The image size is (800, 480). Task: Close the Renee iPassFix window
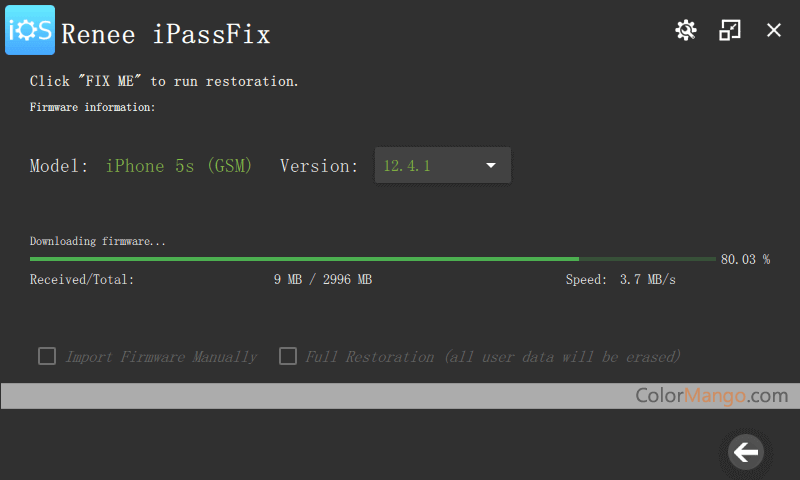point(774,30)
